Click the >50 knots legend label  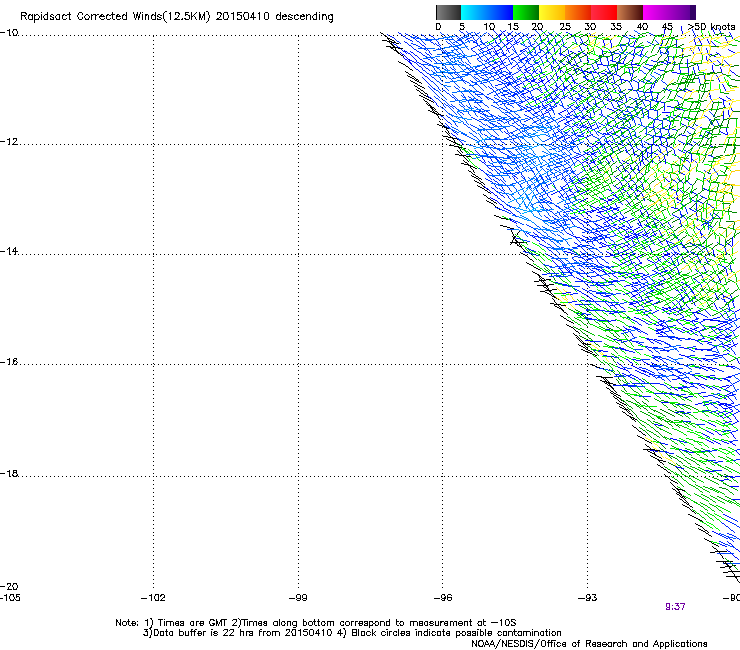(711, 27)
